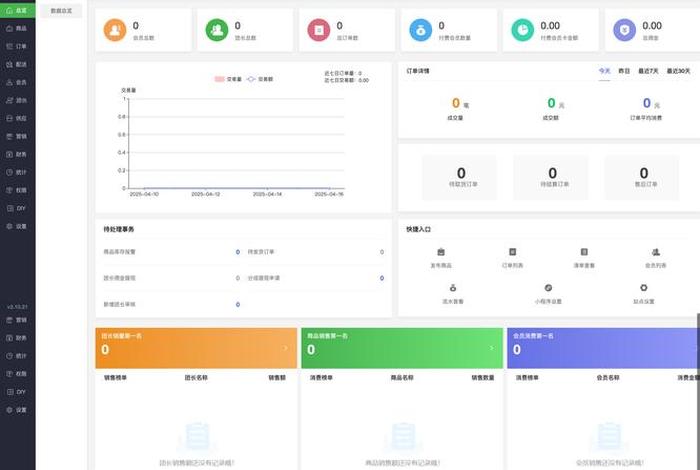Image resolution: width=700 pixels, height=470 pixels.
Task: Open DIY sidebar item above the version label
Action: 17,208
